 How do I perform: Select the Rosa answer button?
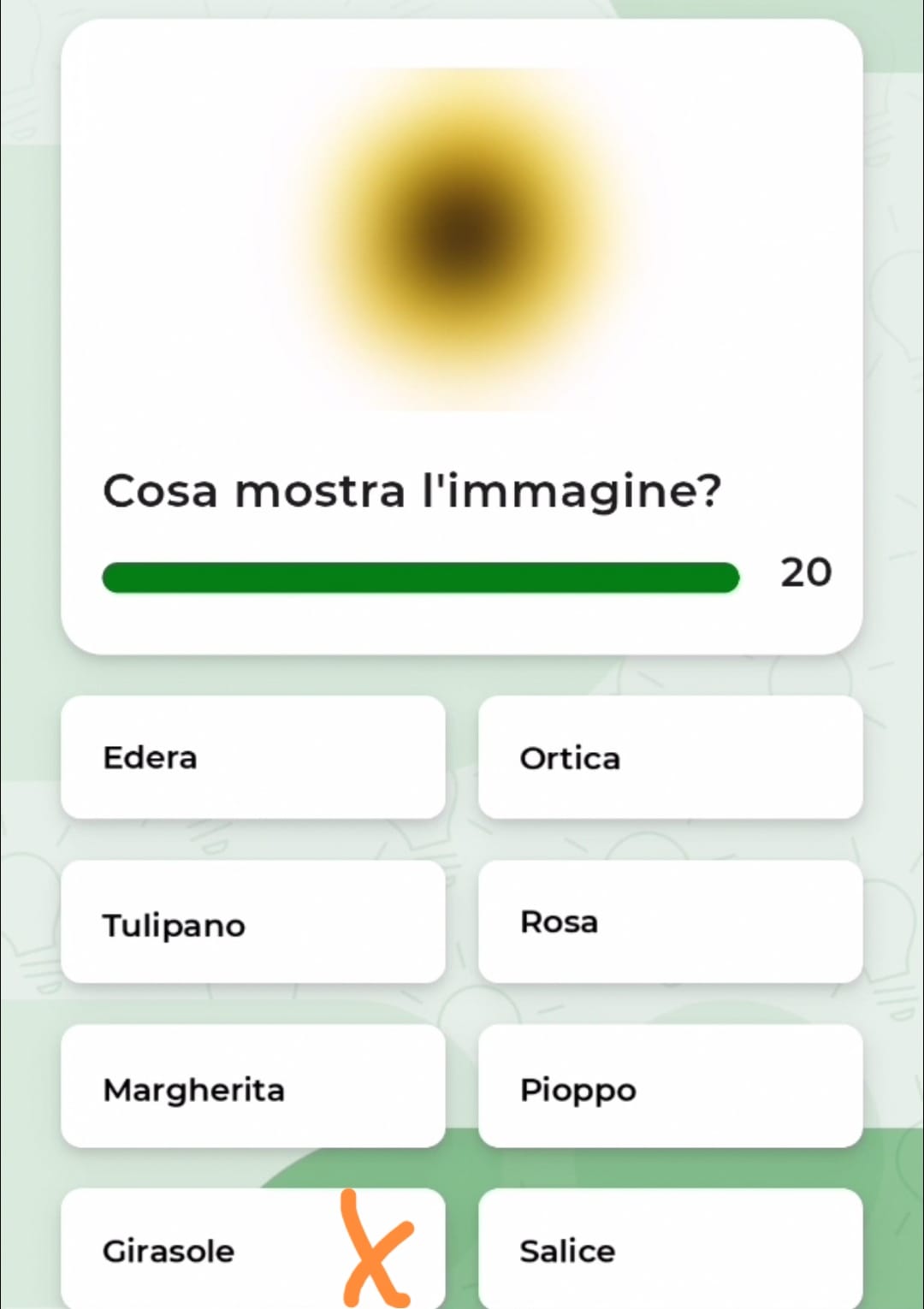670,922
